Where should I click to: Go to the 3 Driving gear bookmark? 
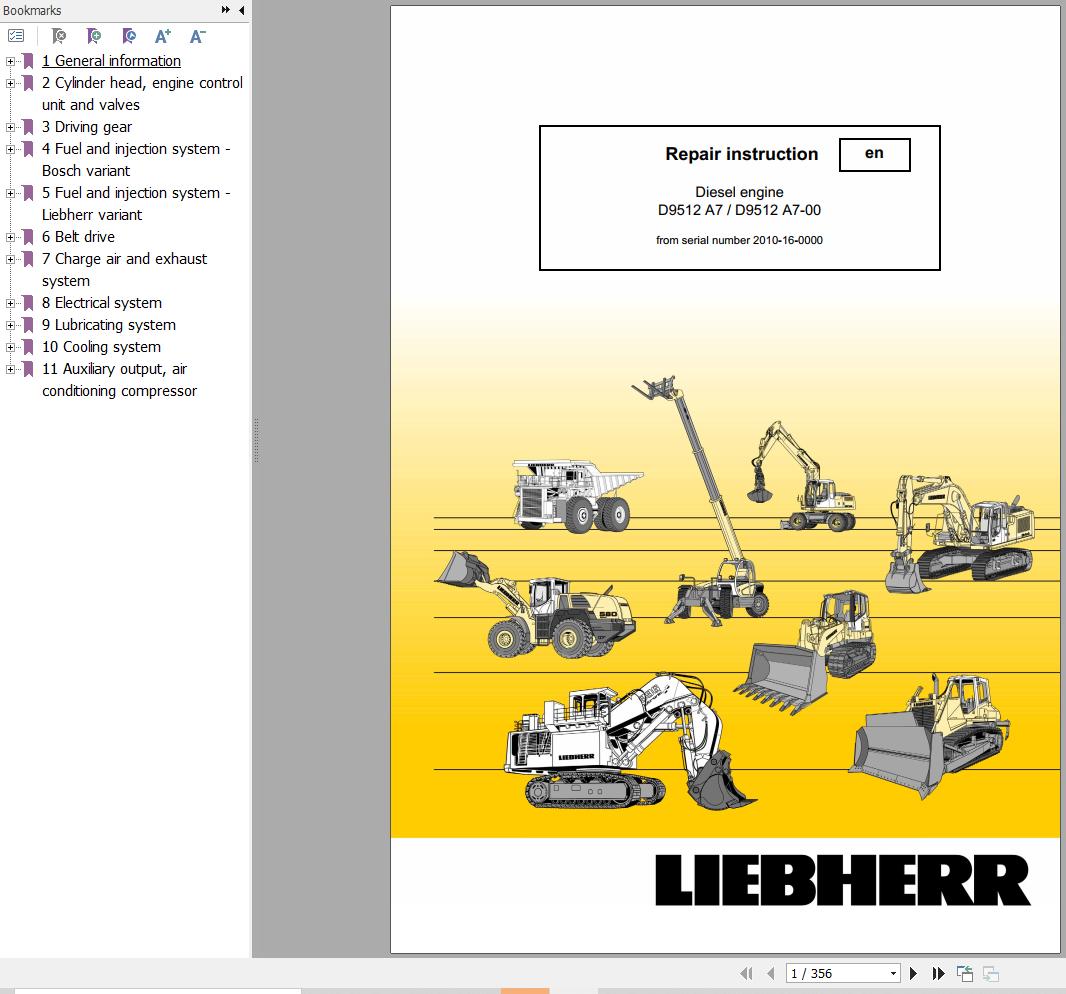pyautogui.click(x=87, y=127)
